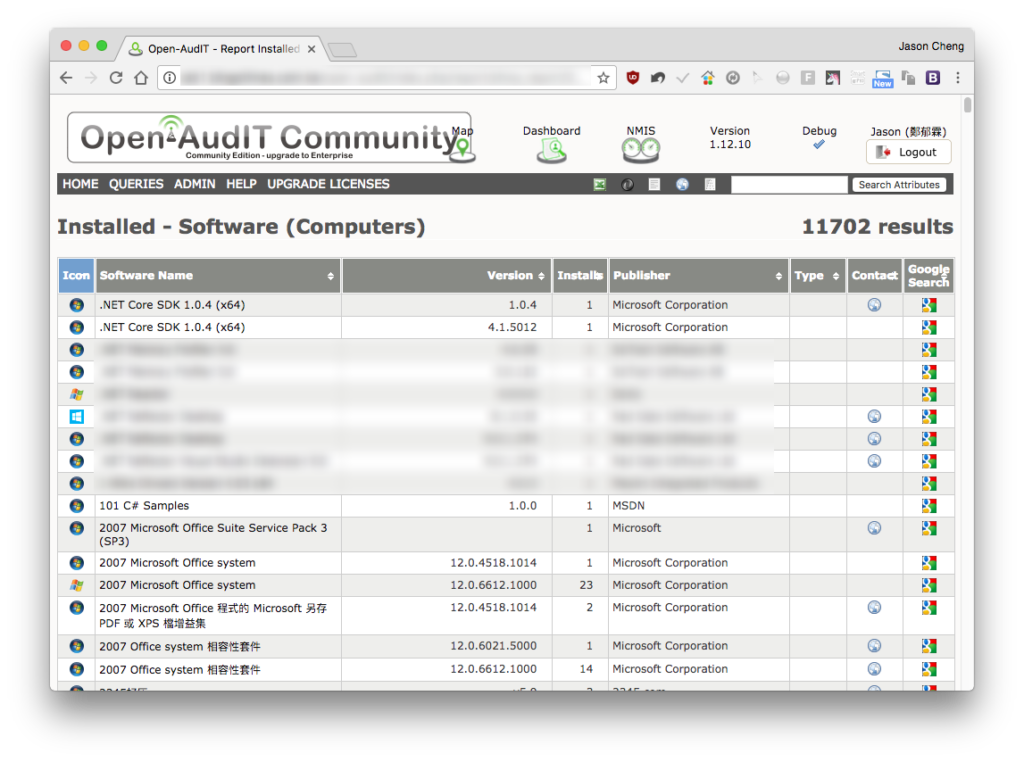Open the HOME menu
The image size is (1024, 762).
80,184
